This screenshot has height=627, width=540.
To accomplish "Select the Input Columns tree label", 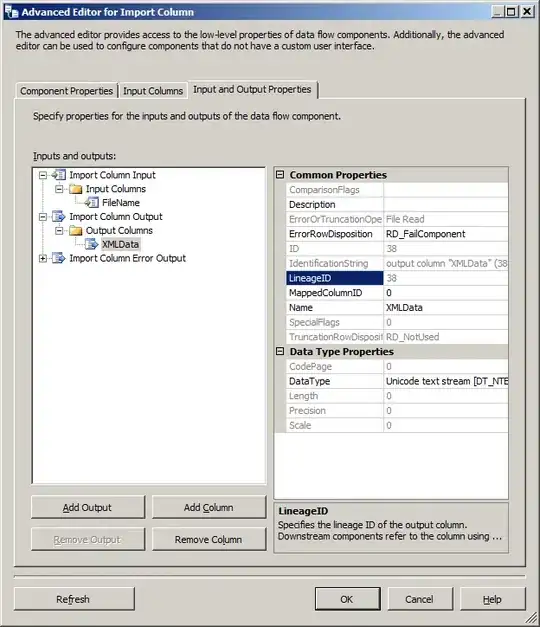I will [x=116, y=189].
